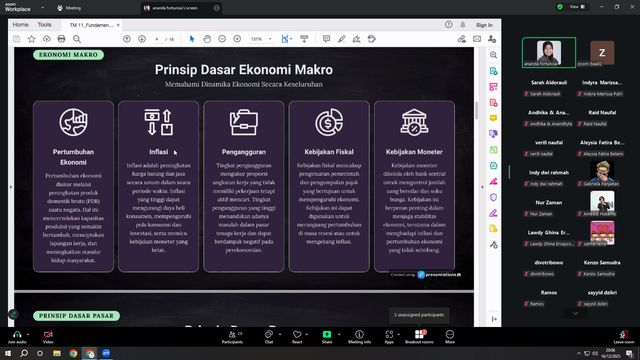Image resolution: width=640 pixels, height=360 pixels.
Task: Open the Acrobat Home tab
Action: (20, 24)
